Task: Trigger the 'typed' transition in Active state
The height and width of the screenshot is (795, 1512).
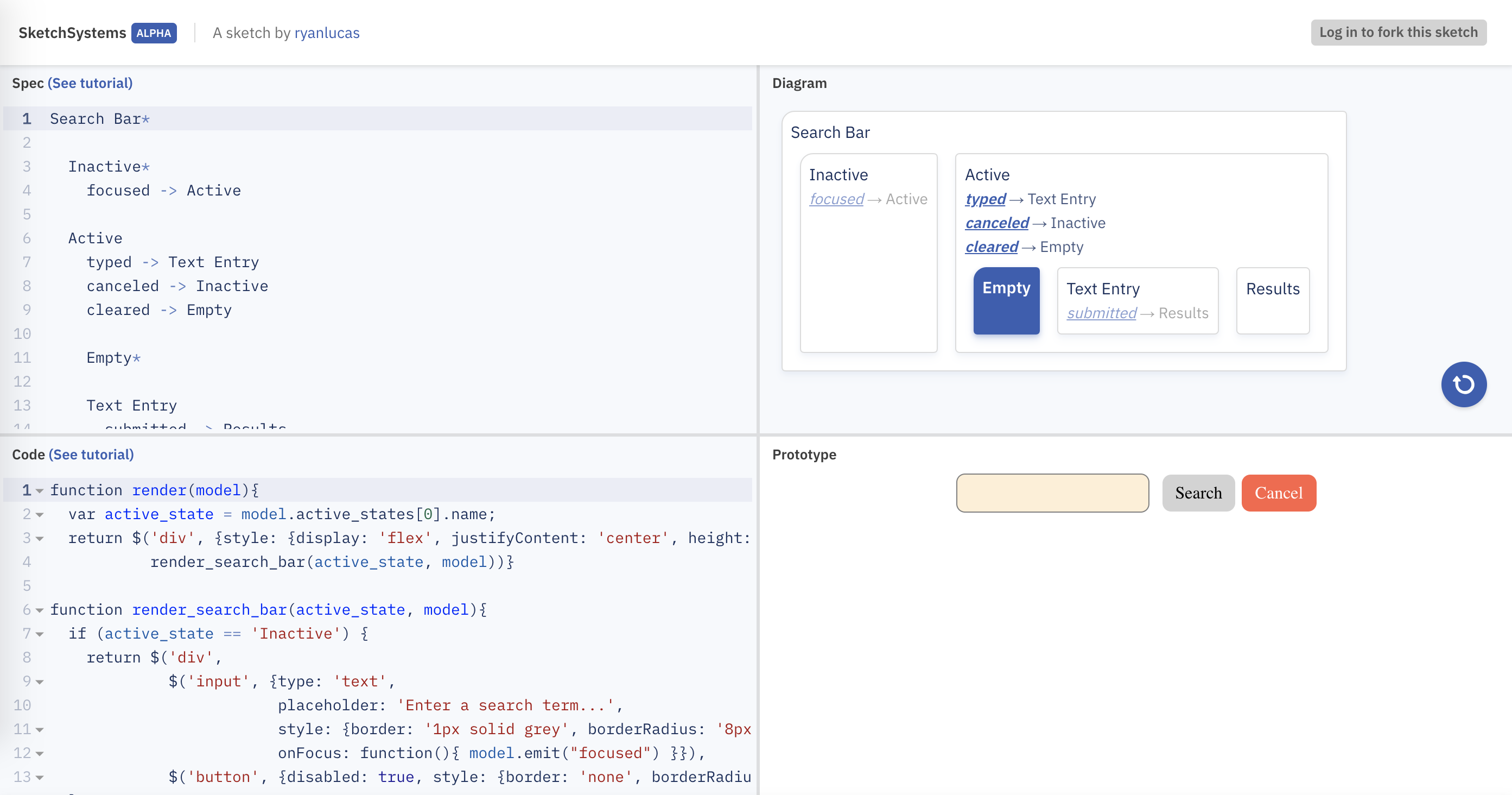Action: tap(985, 199)
